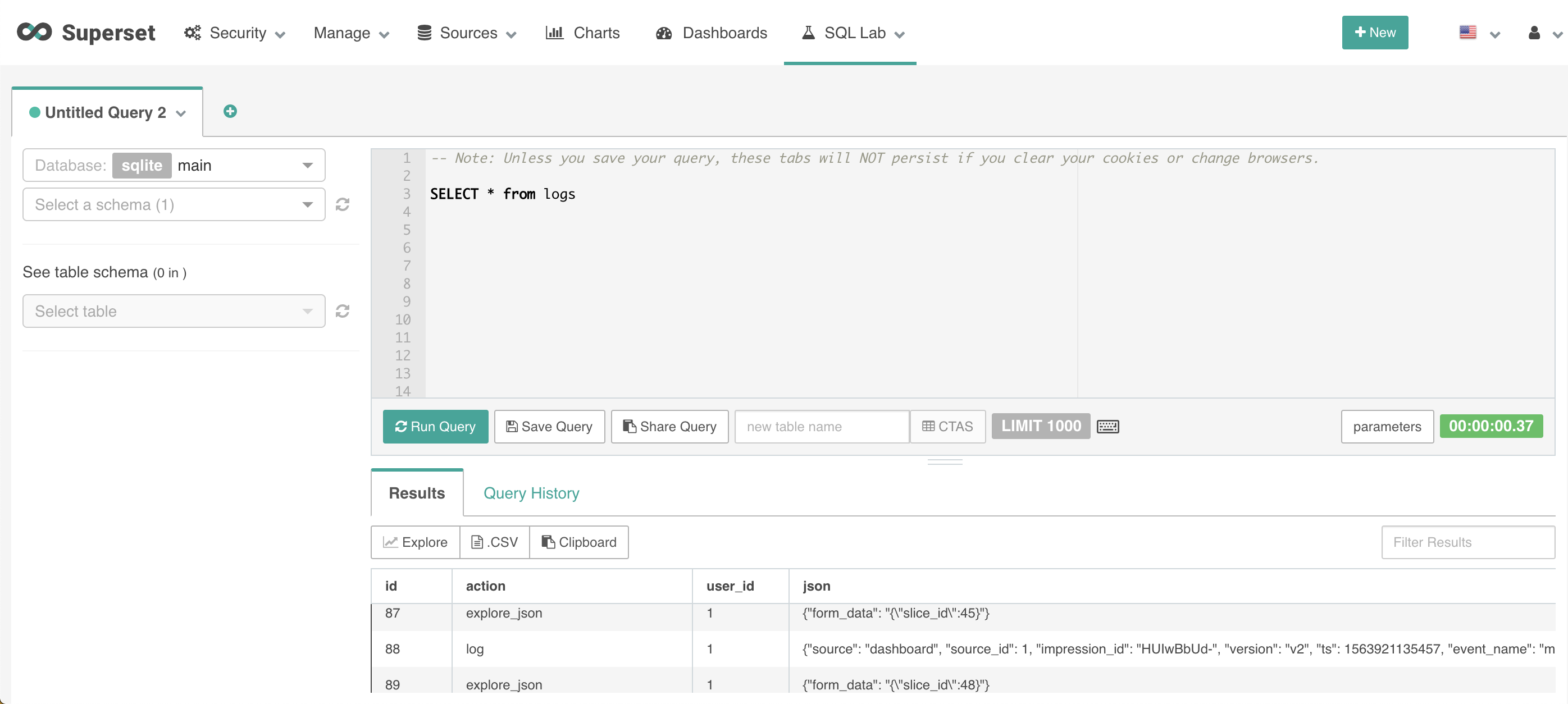The image size is (1568, 704).
Task: Open the Select table dropdown
Action: (174, 311)
